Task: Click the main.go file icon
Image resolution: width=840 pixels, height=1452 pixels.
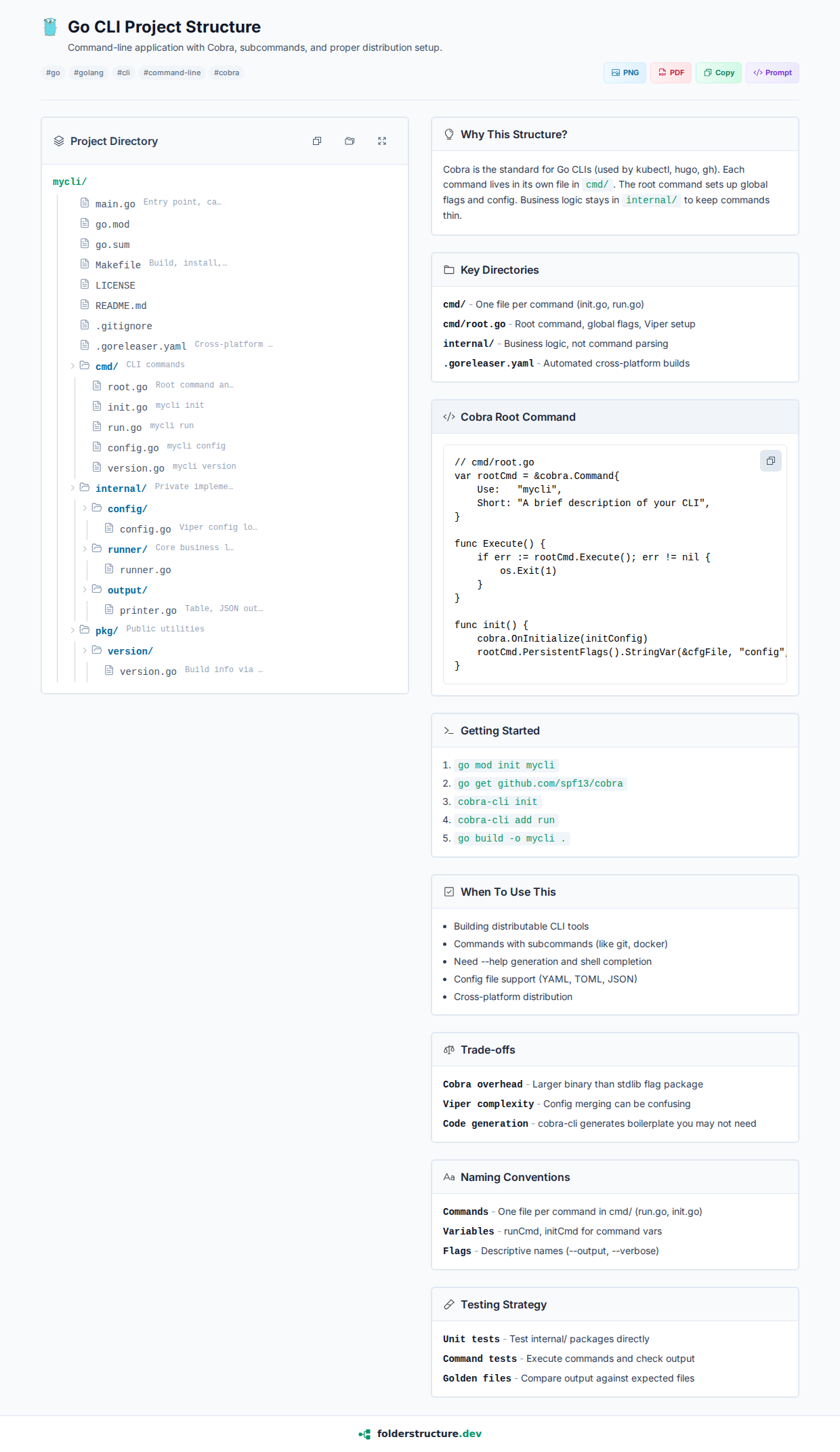Action: (85, 203)
